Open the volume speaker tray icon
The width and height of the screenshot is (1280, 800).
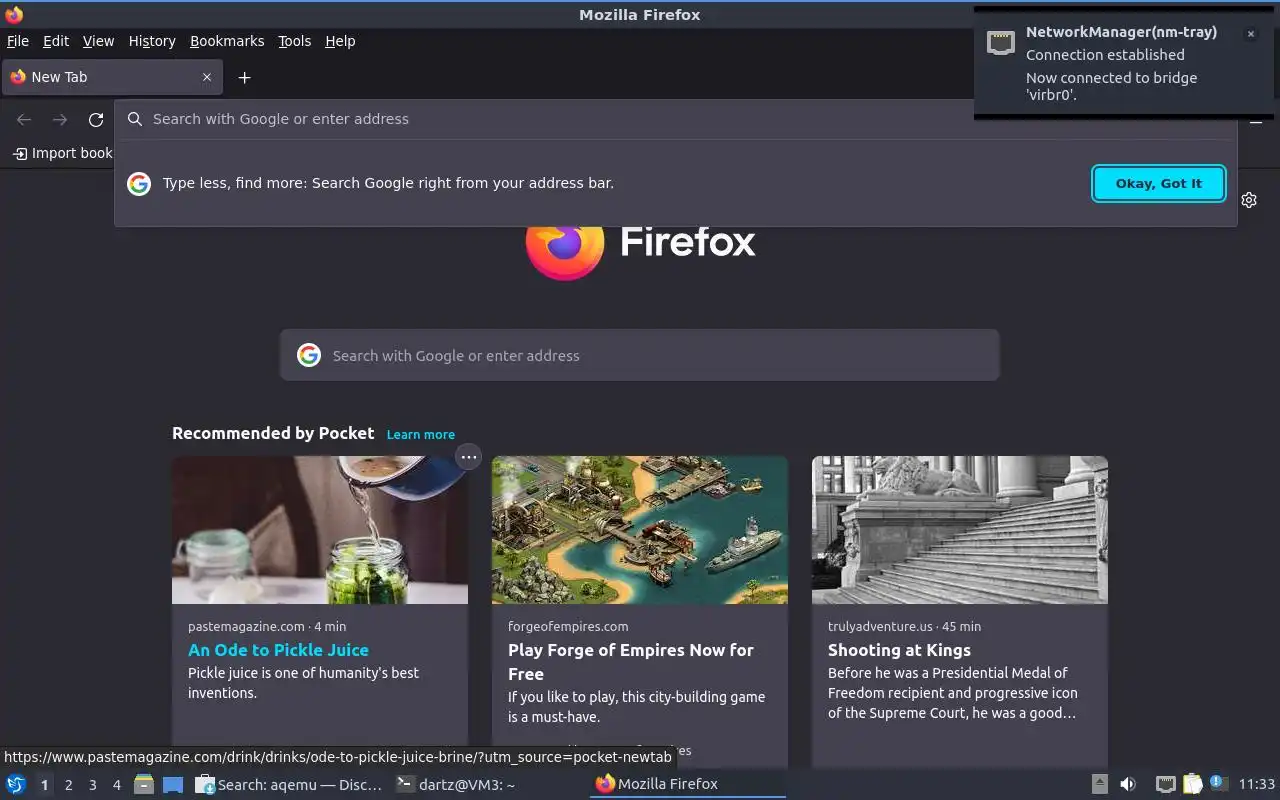(1128, 784)
